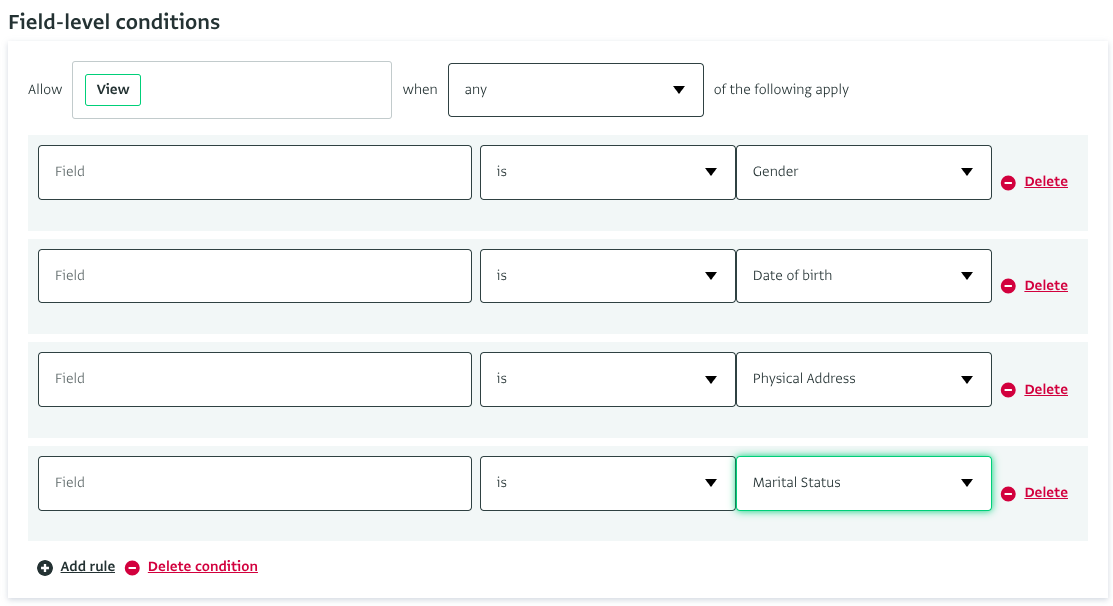Open the Marital Status value dropdown
Viewport: 1113px width, 606px height.
tap(863, 483)
